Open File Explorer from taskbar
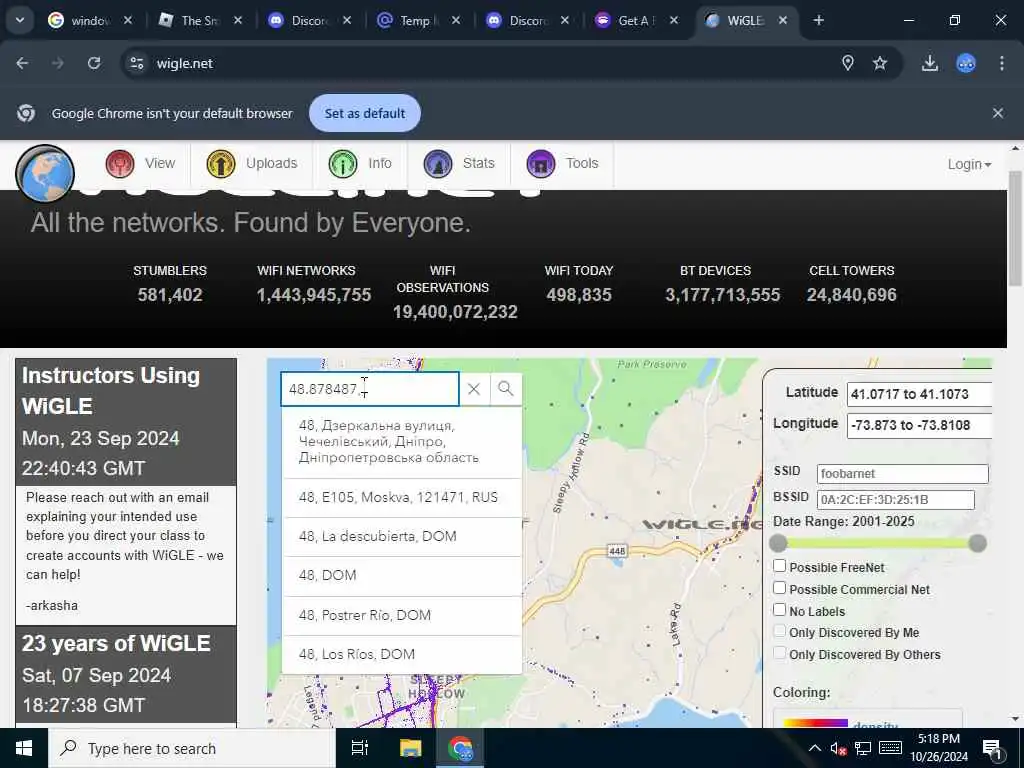The image size is (1024, 768). (x=411, y=748)
